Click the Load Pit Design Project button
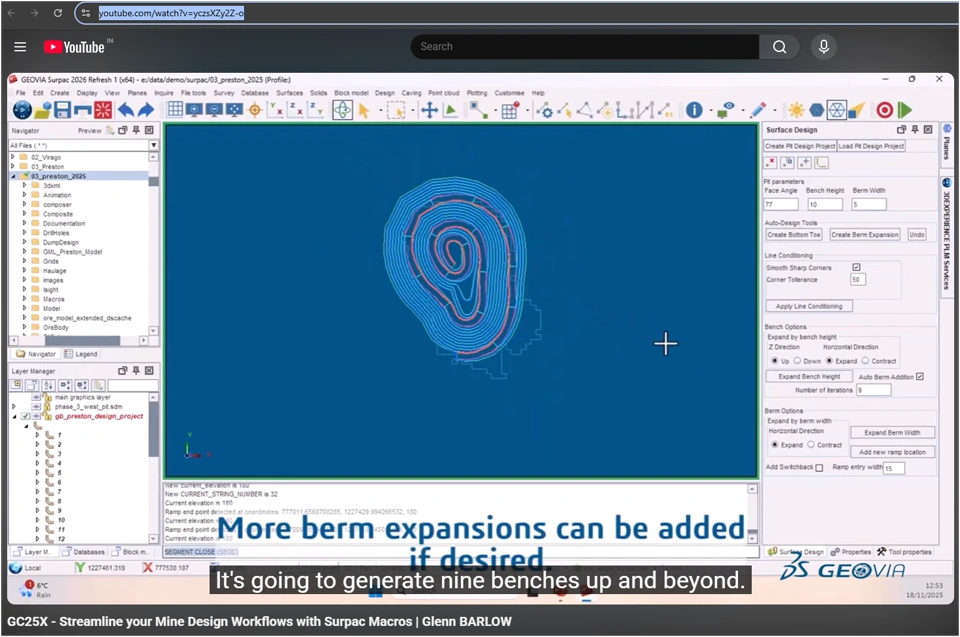This screenshot has width=960, height=637. point(871,146)
